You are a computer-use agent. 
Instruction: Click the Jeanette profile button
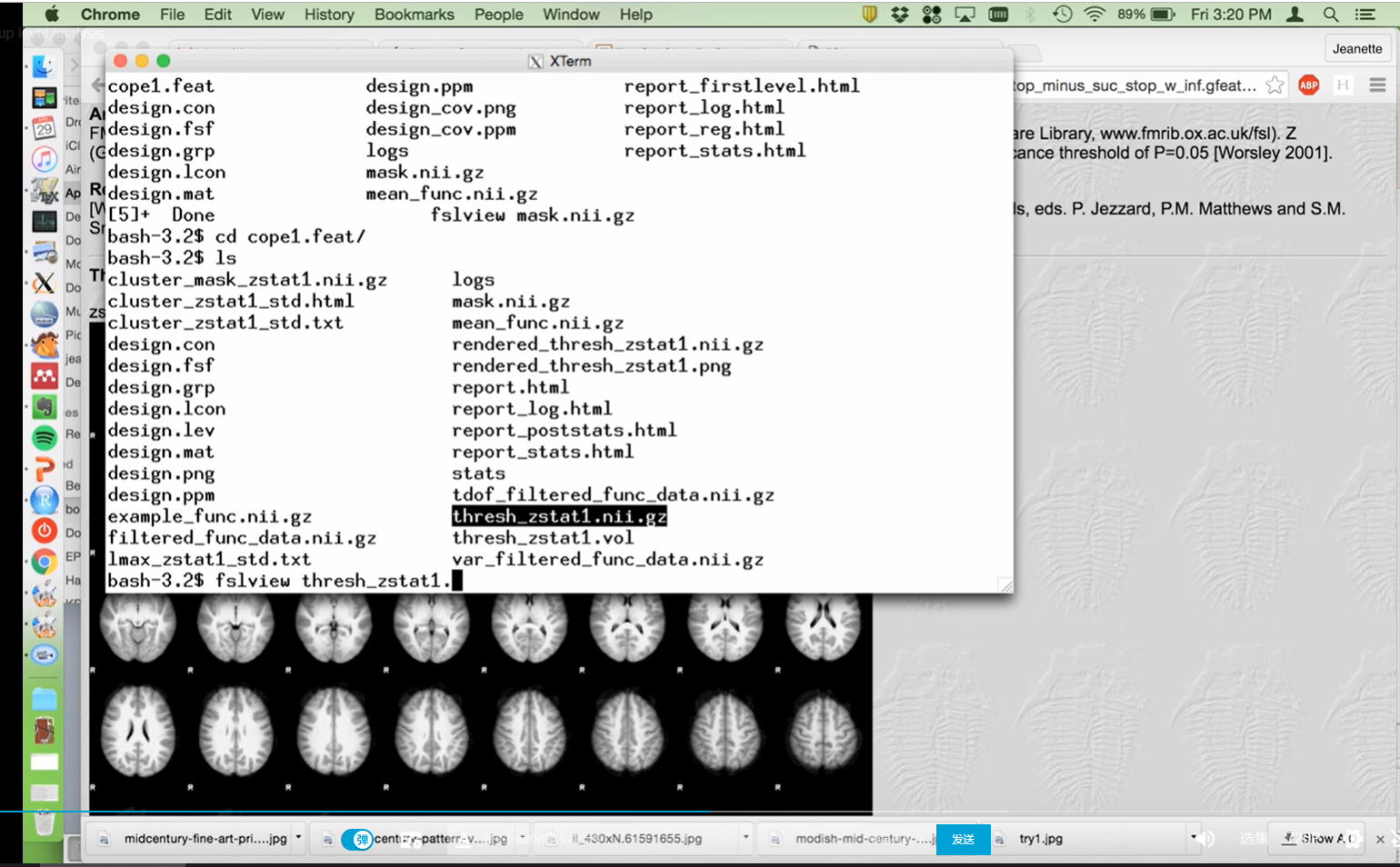pos(1356,49)
